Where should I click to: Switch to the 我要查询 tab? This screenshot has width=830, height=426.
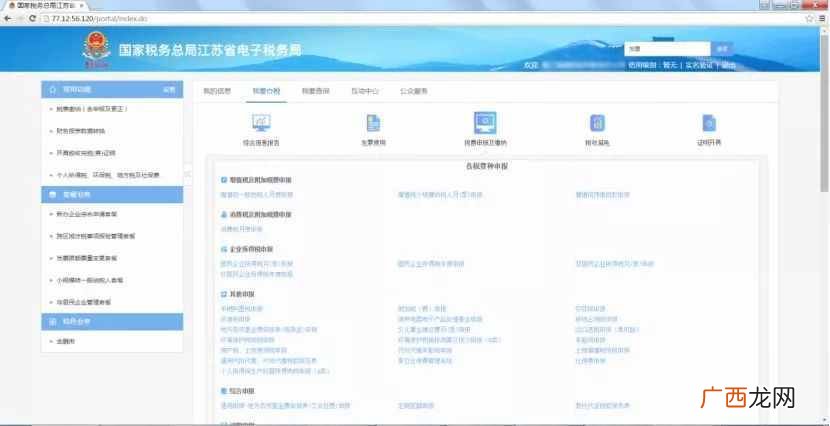[315, 91]
